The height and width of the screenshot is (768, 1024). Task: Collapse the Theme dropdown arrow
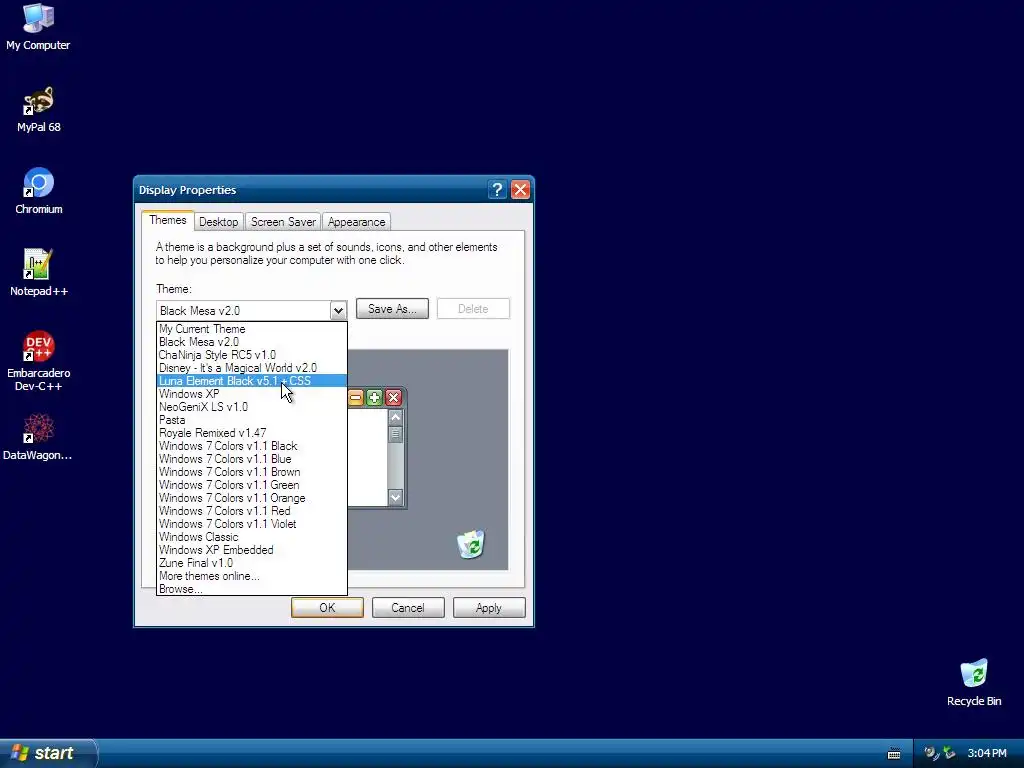coord(338,310)
